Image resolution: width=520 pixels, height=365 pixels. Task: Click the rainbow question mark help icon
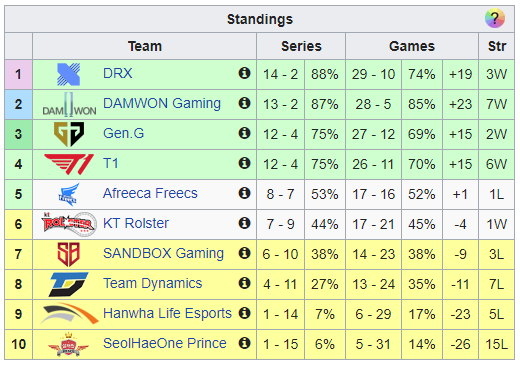pos(495,18)
